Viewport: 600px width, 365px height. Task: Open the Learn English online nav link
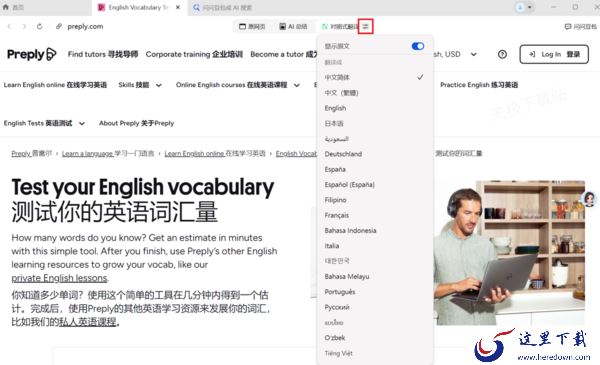[55, 85]
